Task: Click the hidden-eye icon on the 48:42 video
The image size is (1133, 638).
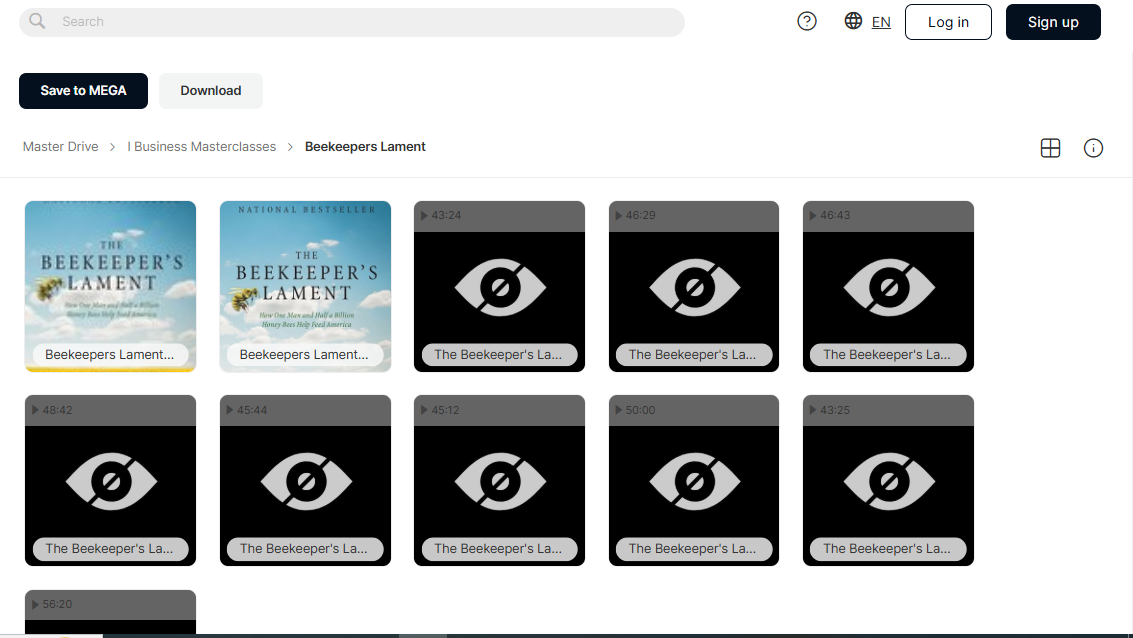Action: (x=111, y=481)
